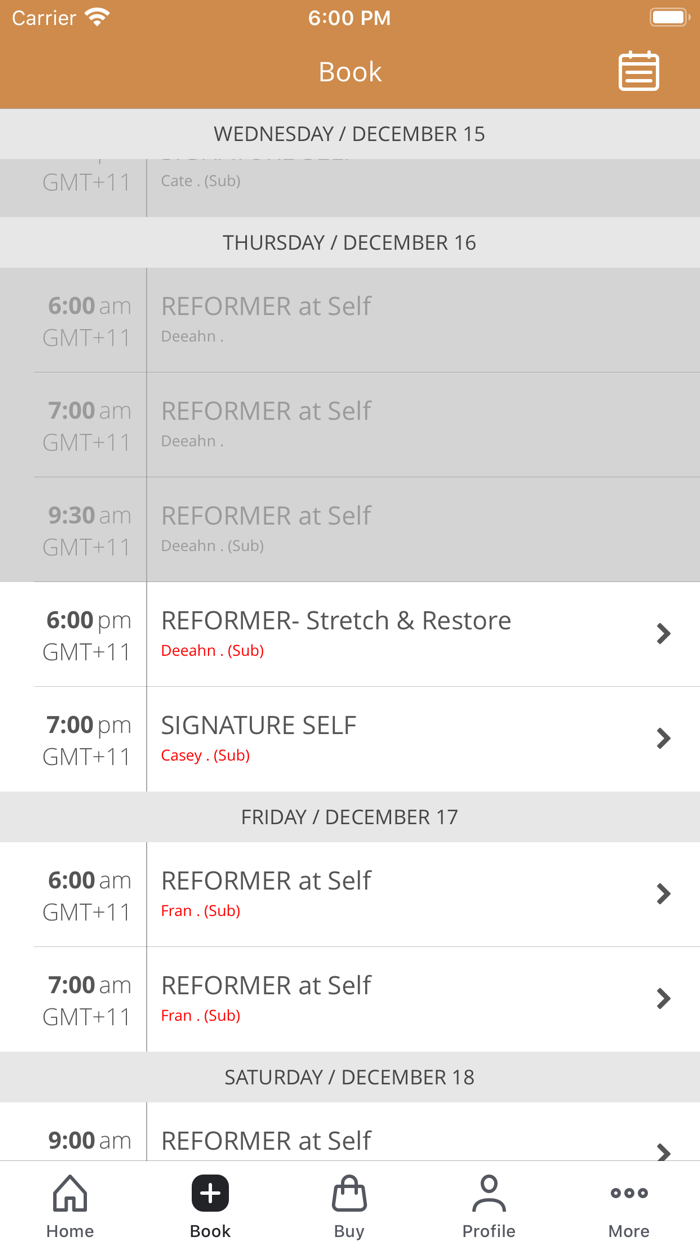
Task: Click the THURSDAY / DECEMBER 16 header
Action: pyautogui.click(x=350, y=242)
